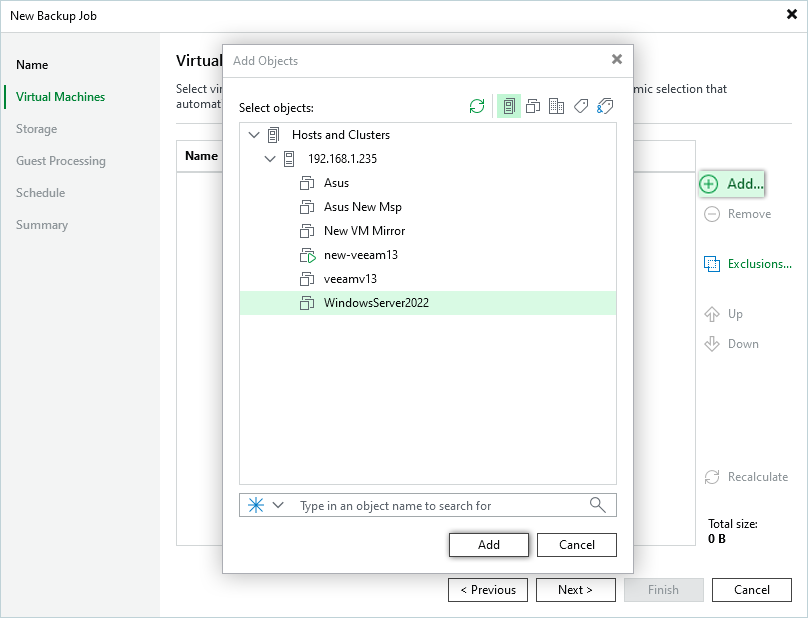Close the Add Objects dialog
Screen dimensions: 808x618
point(617,59)
